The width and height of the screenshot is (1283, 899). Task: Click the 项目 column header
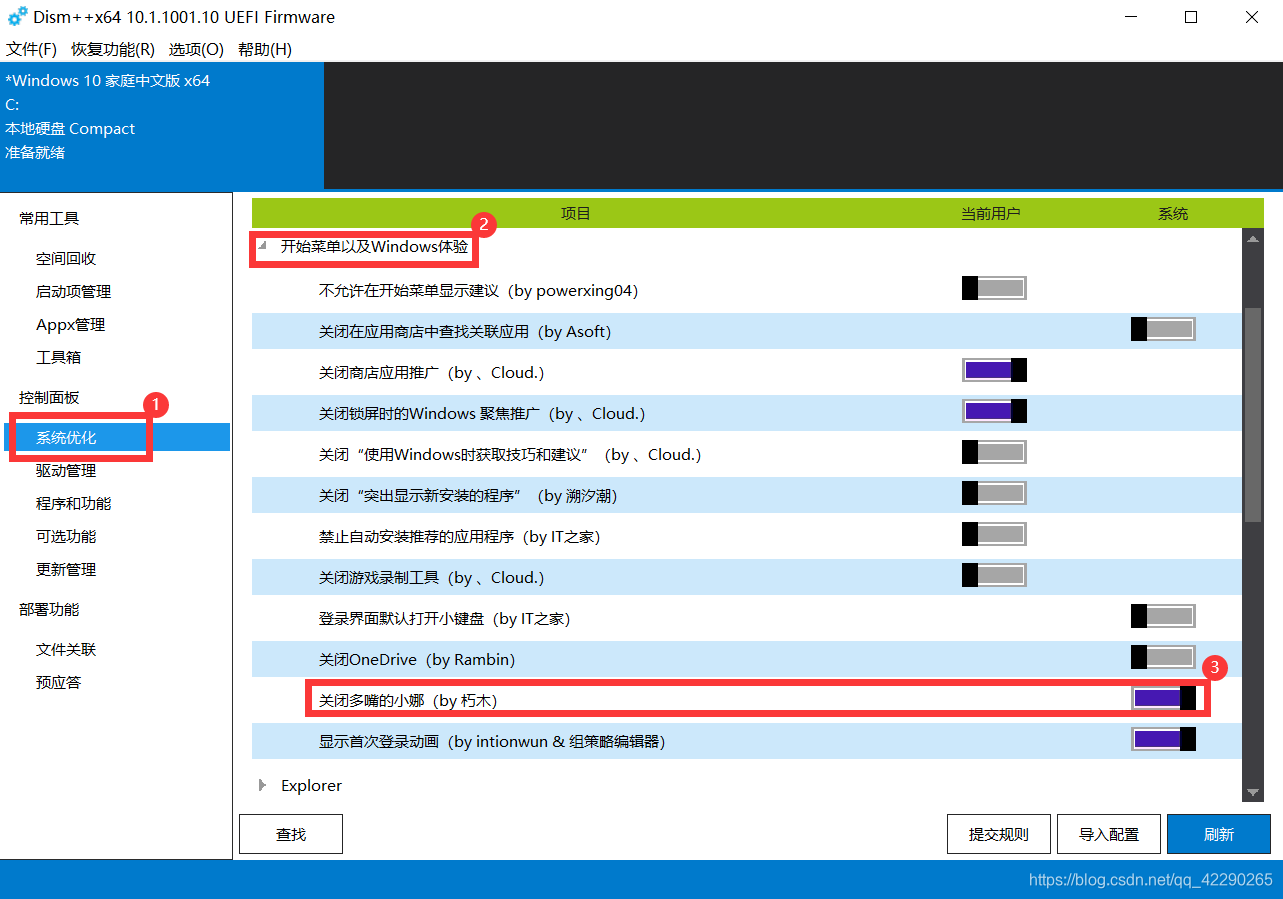[575, 213]
